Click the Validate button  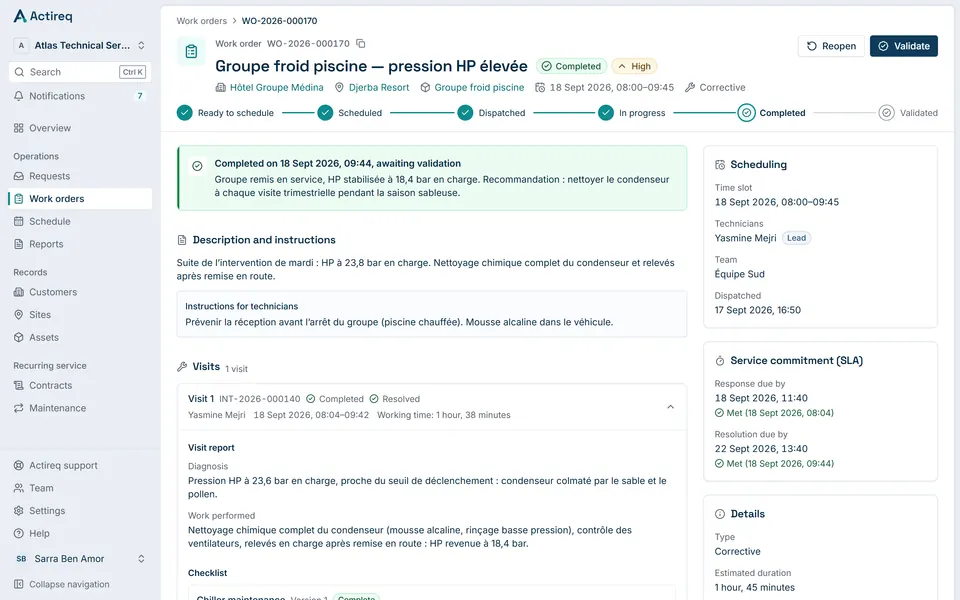[x=904, y=46]
